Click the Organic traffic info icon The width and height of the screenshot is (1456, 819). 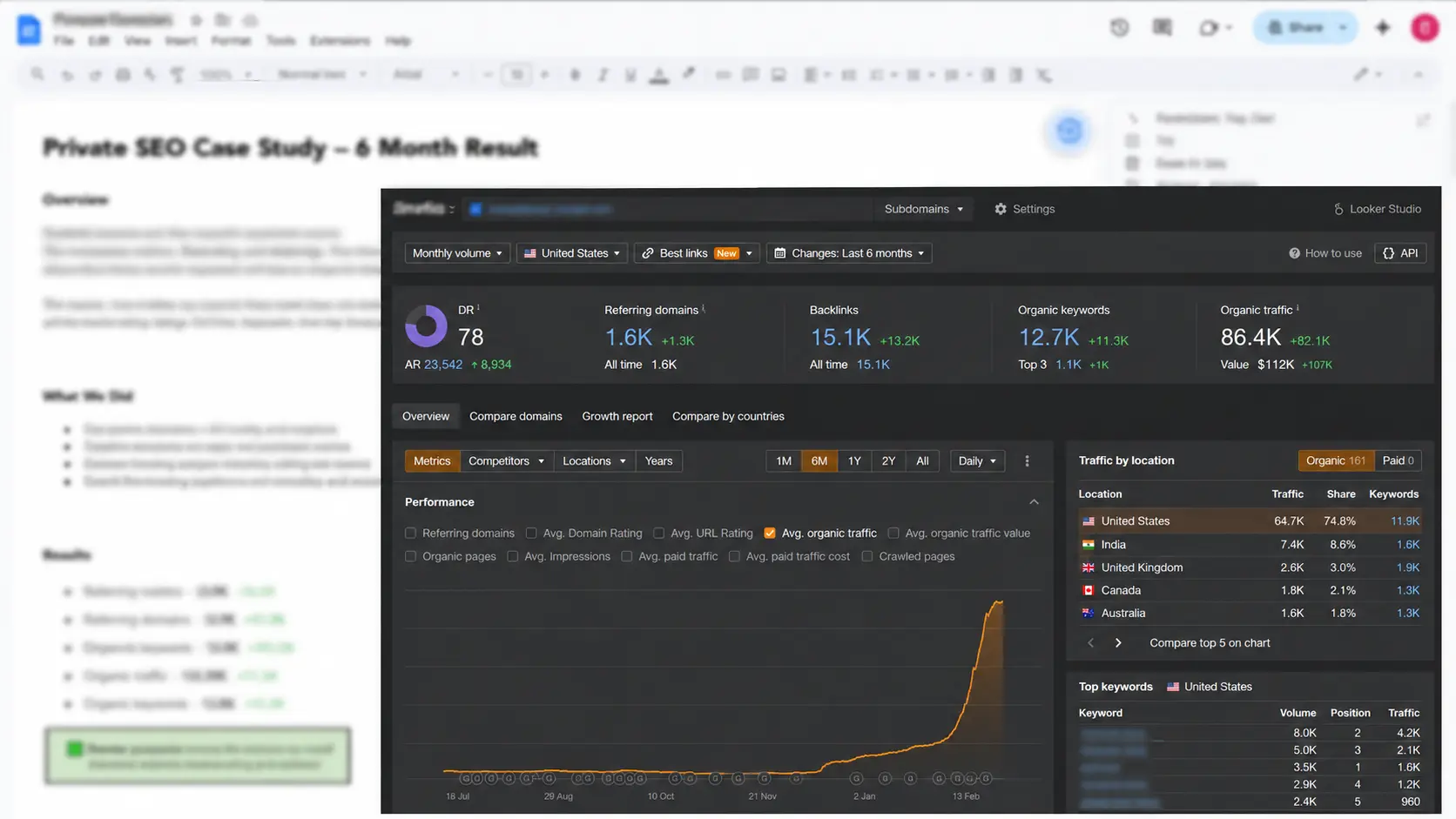(1298, 308)
